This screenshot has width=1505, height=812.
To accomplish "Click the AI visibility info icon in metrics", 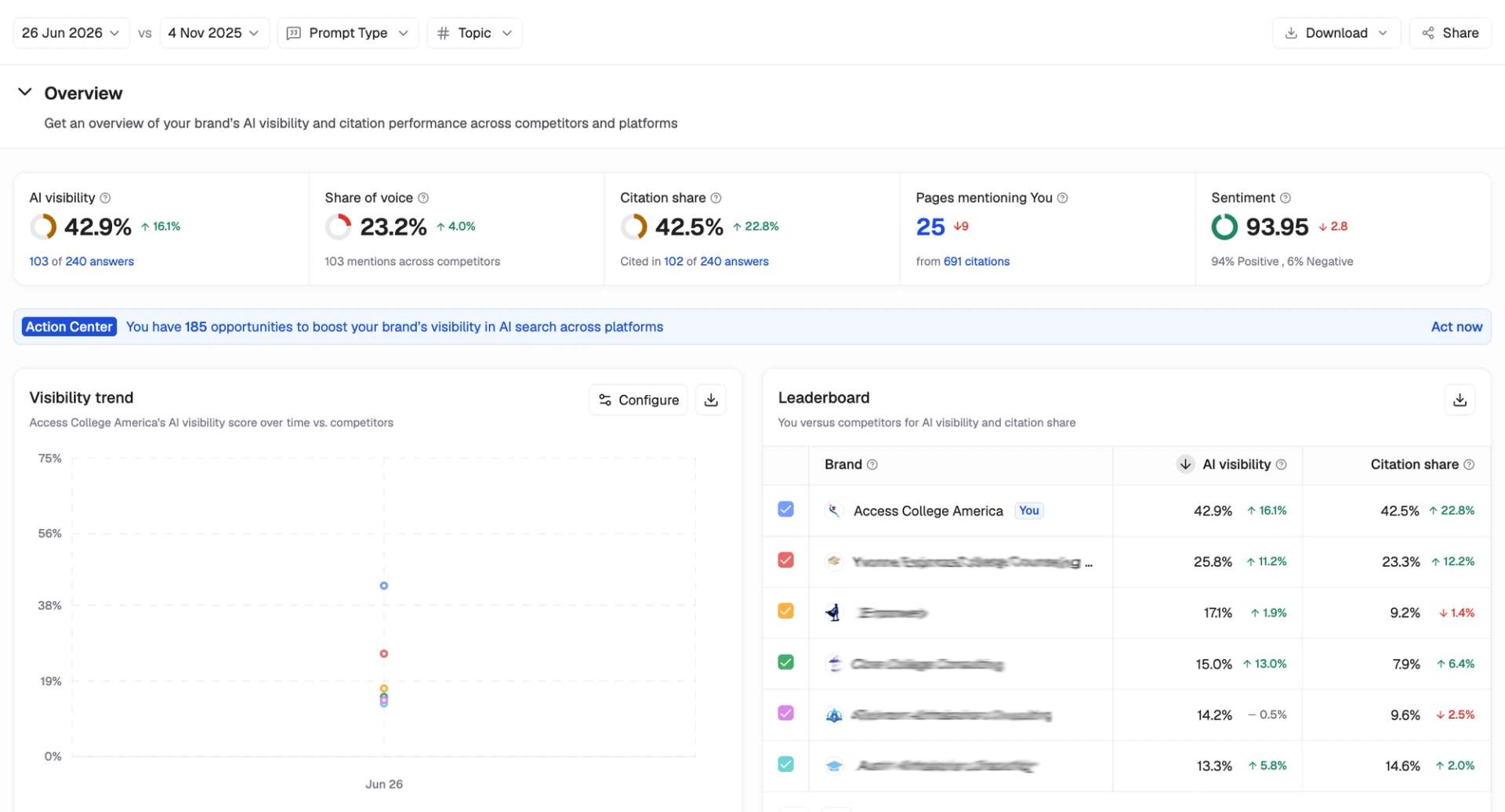I will pyautogui.click(x=105, y=198).
